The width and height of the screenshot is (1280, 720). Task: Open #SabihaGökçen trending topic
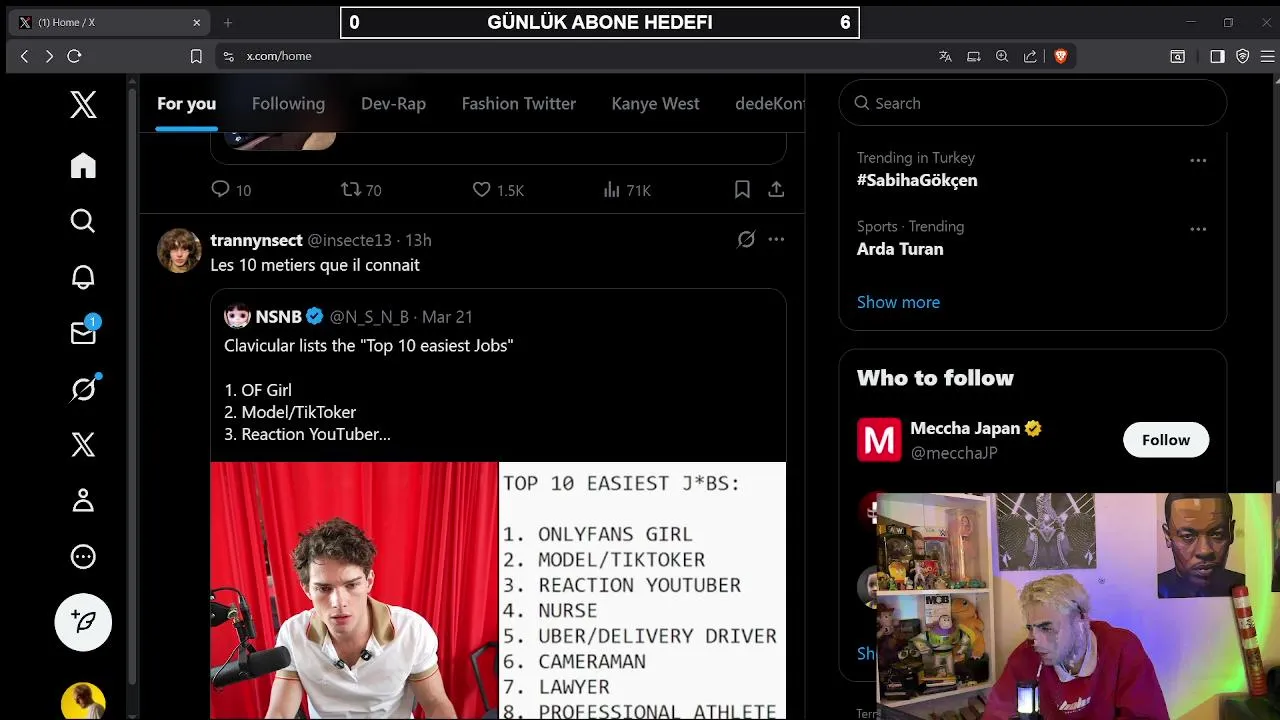(917, 180)
